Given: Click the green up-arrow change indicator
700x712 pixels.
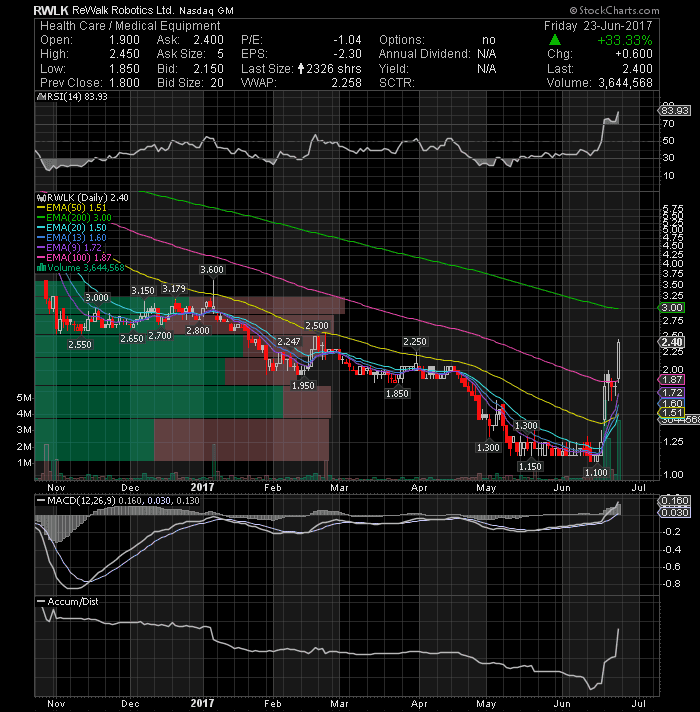Looking at the screenshot, I should coord(555,40).
